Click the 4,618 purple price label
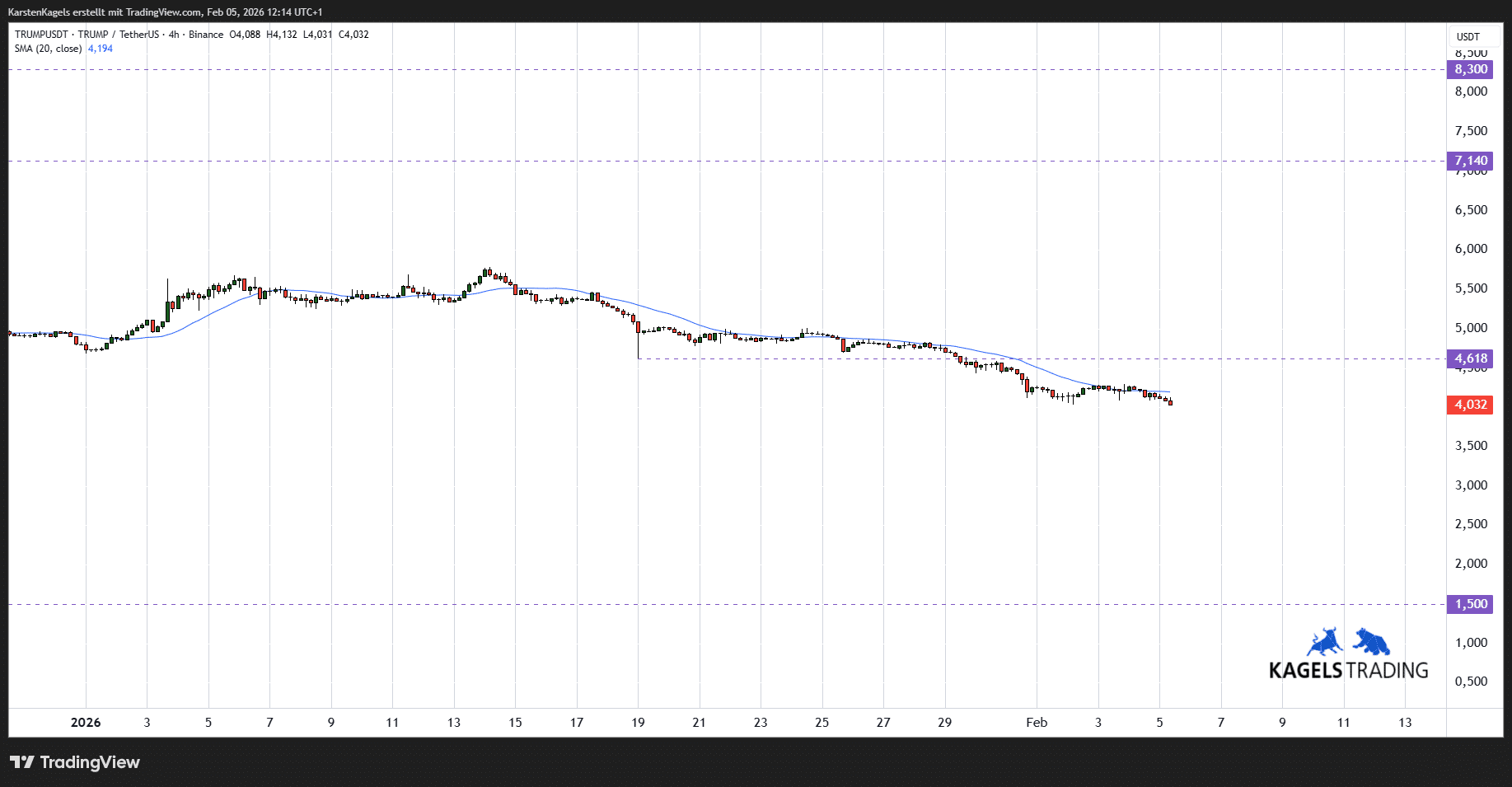 pos(1470,358)
